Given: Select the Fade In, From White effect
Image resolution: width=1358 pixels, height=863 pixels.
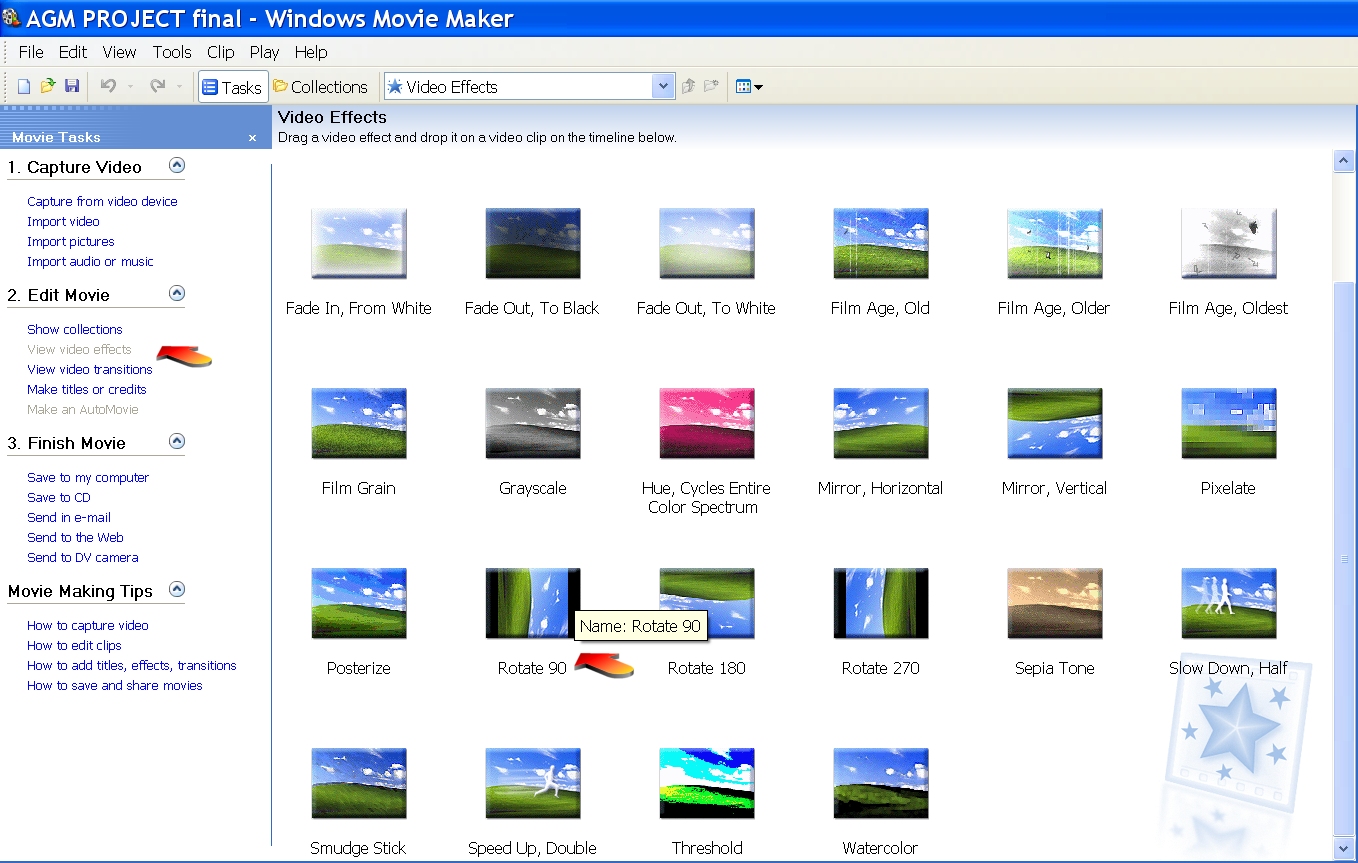Looking at the screenshot, I should 359,243.
